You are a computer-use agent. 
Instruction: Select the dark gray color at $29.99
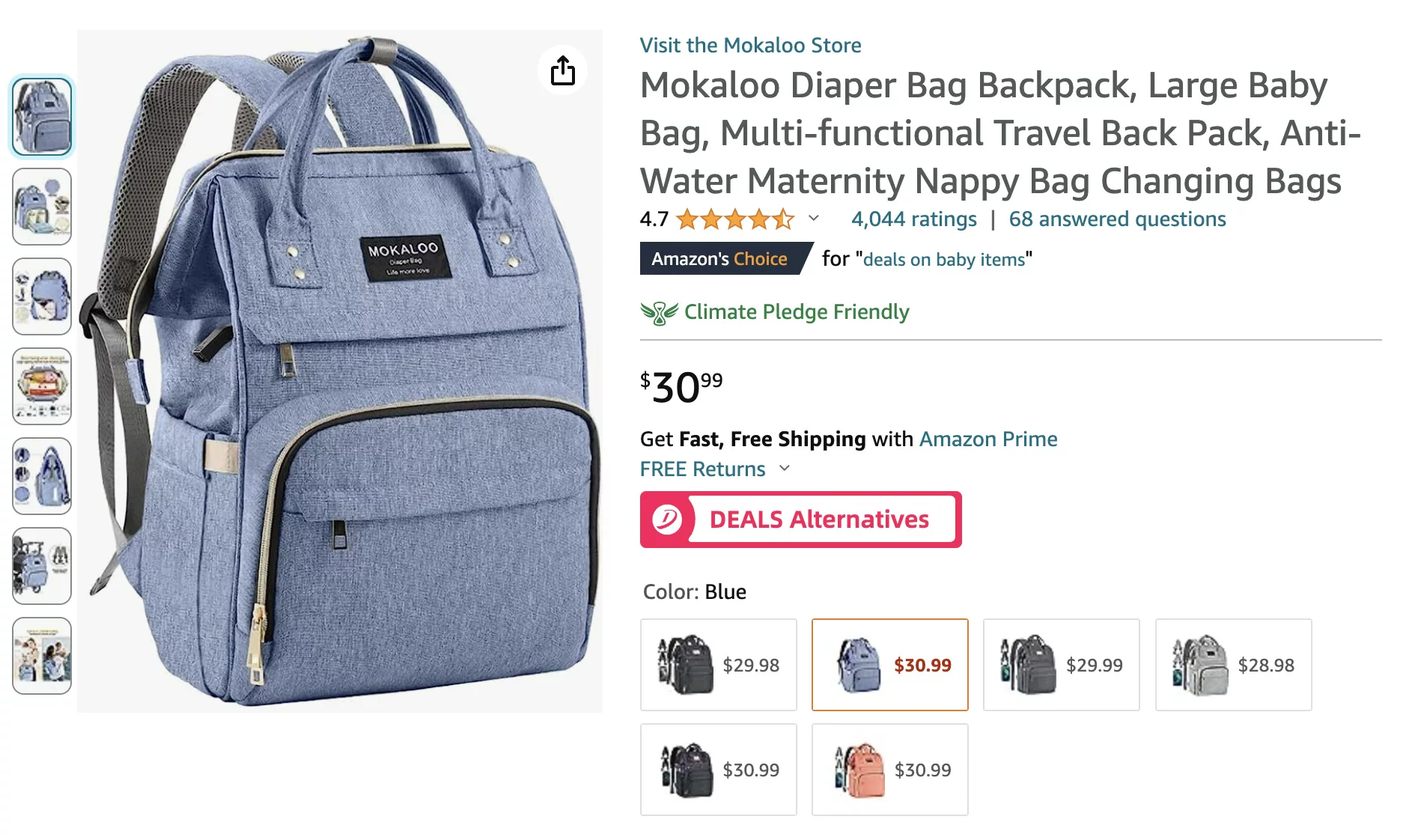coord(1061,665)
